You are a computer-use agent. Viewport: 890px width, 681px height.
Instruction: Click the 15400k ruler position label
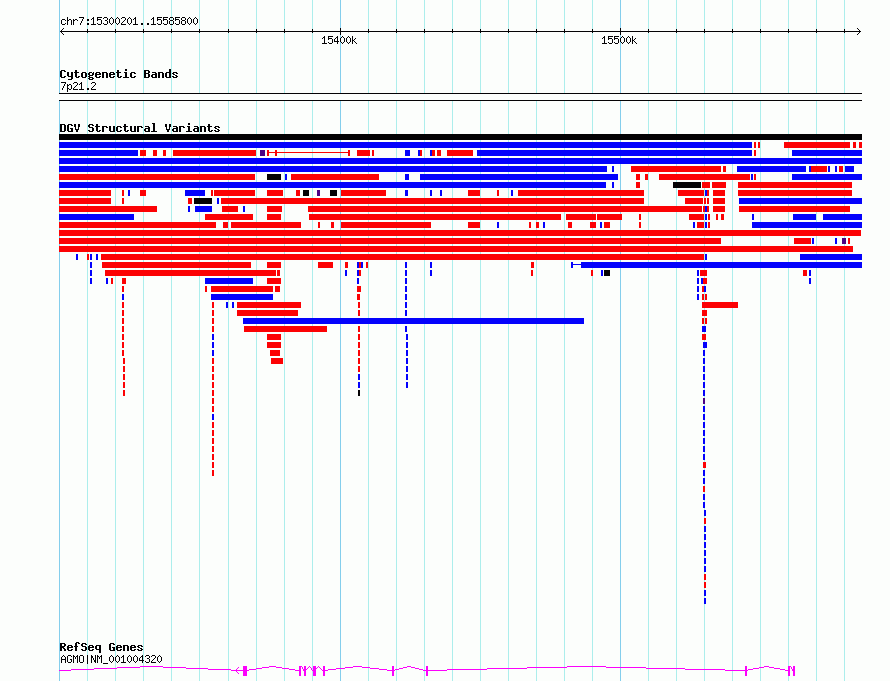339,40
